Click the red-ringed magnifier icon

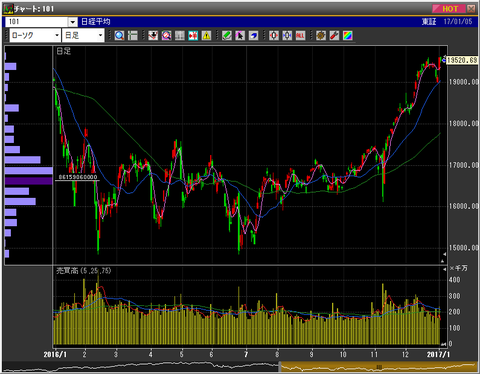click(x=166, y=35)
